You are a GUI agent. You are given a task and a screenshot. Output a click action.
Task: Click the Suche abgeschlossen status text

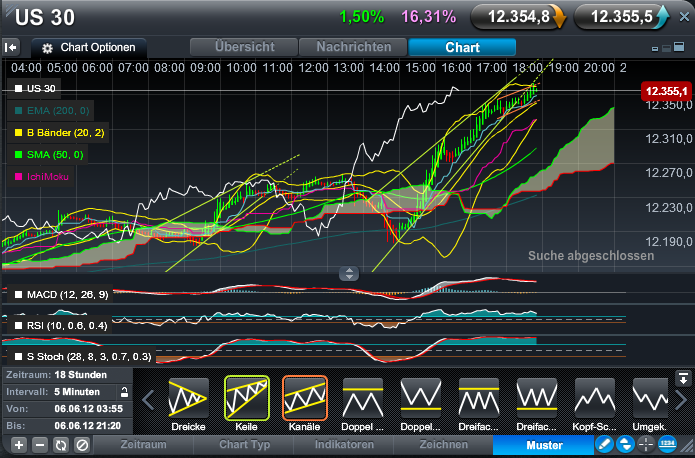pos(591,256)
